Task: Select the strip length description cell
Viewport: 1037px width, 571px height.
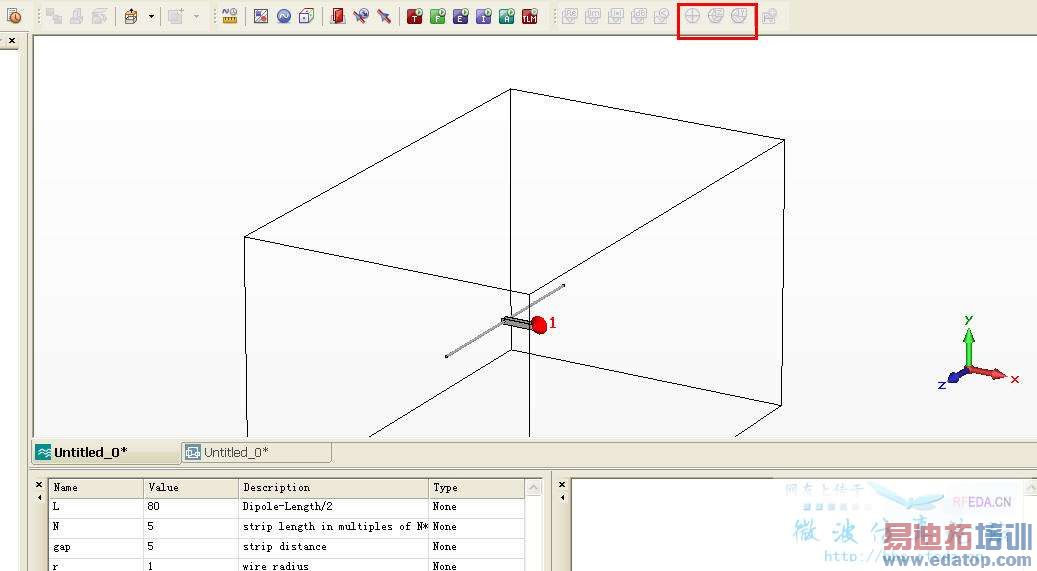Action: [x=333, y=527]
